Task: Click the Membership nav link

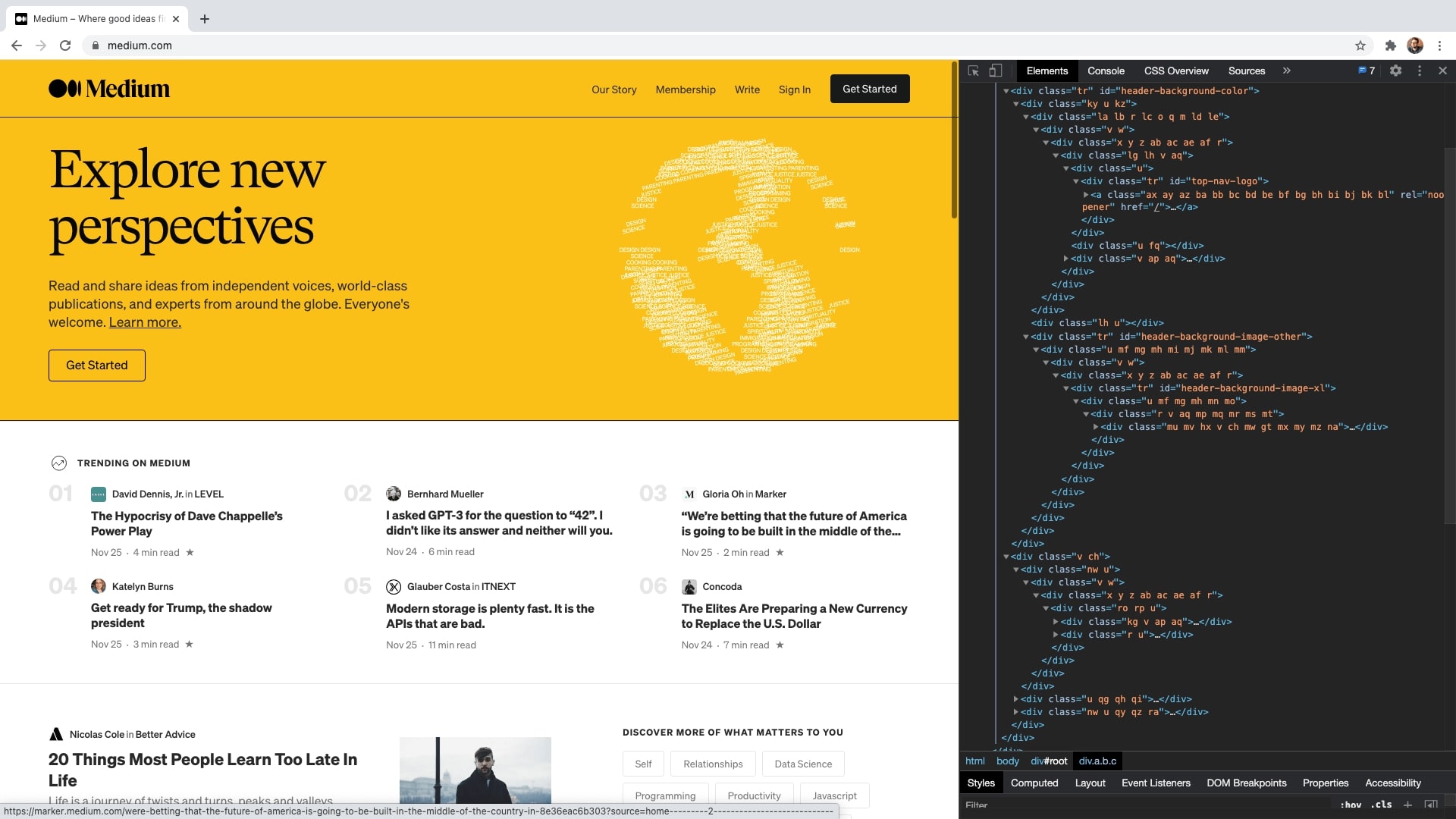Action: 686,89
